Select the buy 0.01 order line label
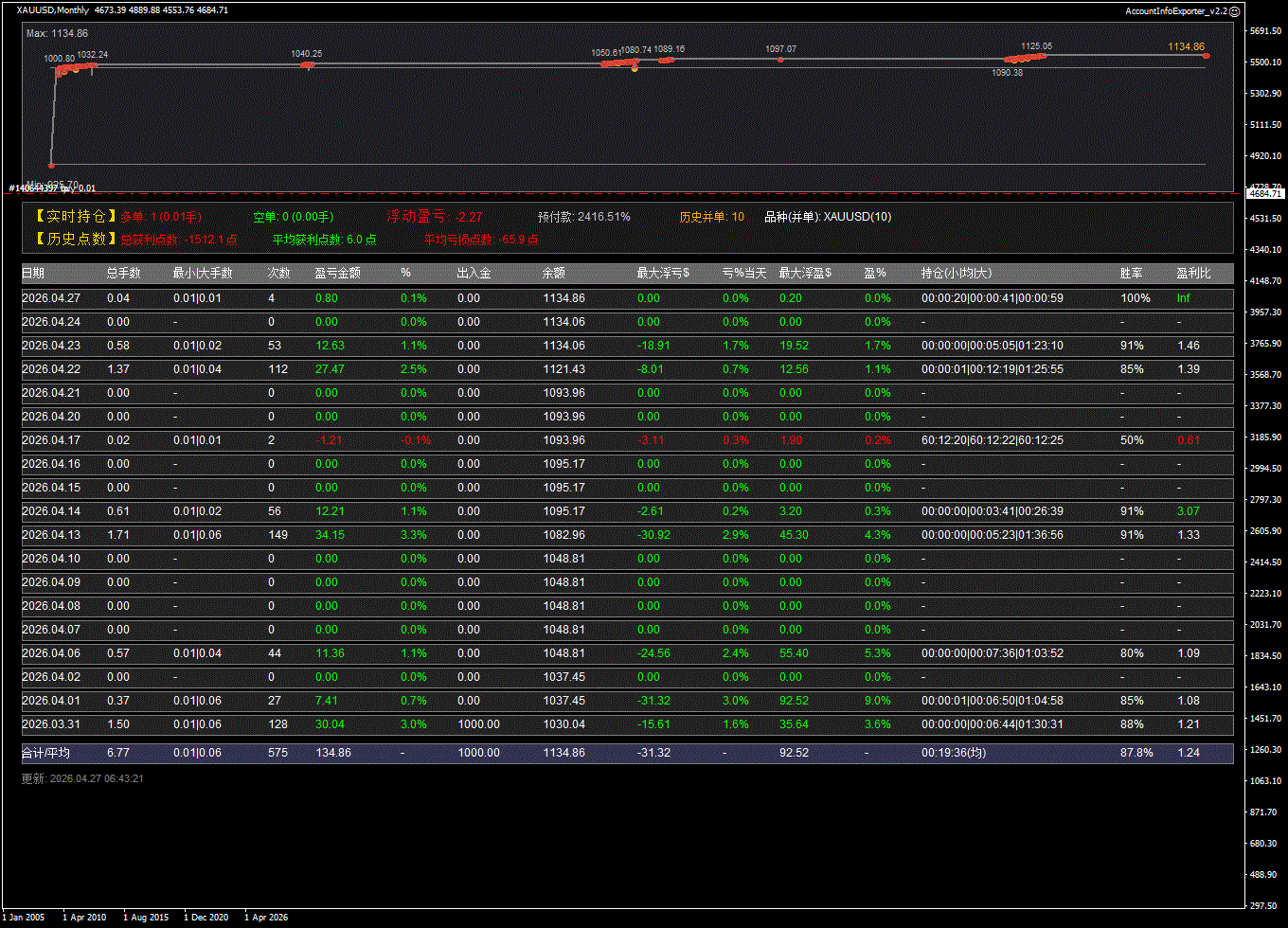This screenshot has width=1288, height=928. (x=52, y=188)
